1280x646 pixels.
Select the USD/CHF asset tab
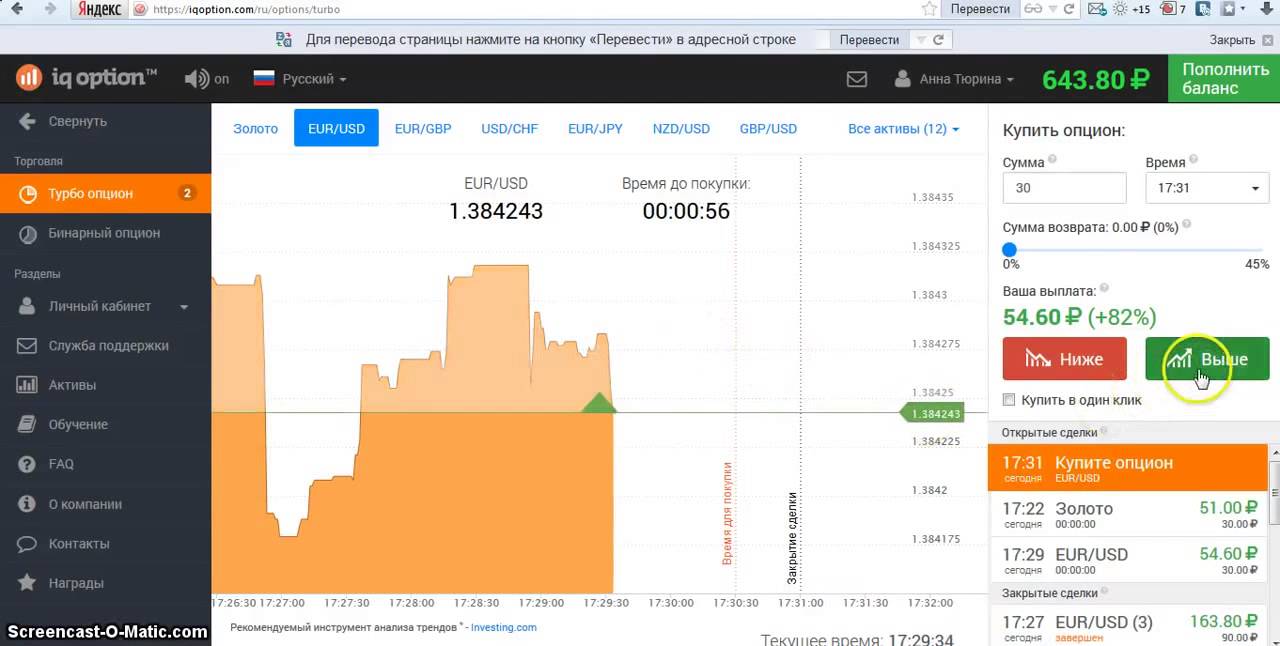coord(510,128)
